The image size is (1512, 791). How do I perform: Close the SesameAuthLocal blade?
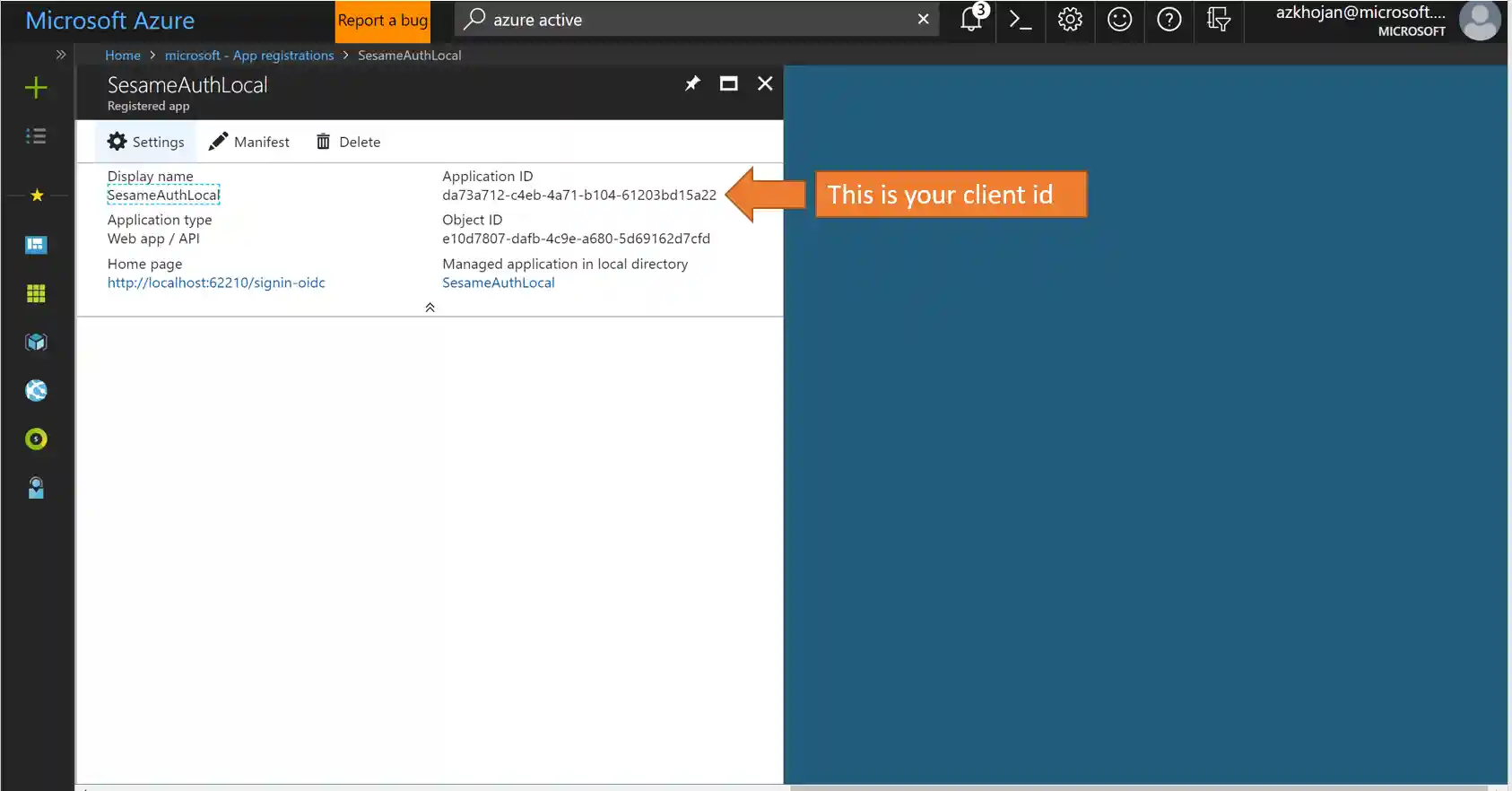(x=765, y=83)
